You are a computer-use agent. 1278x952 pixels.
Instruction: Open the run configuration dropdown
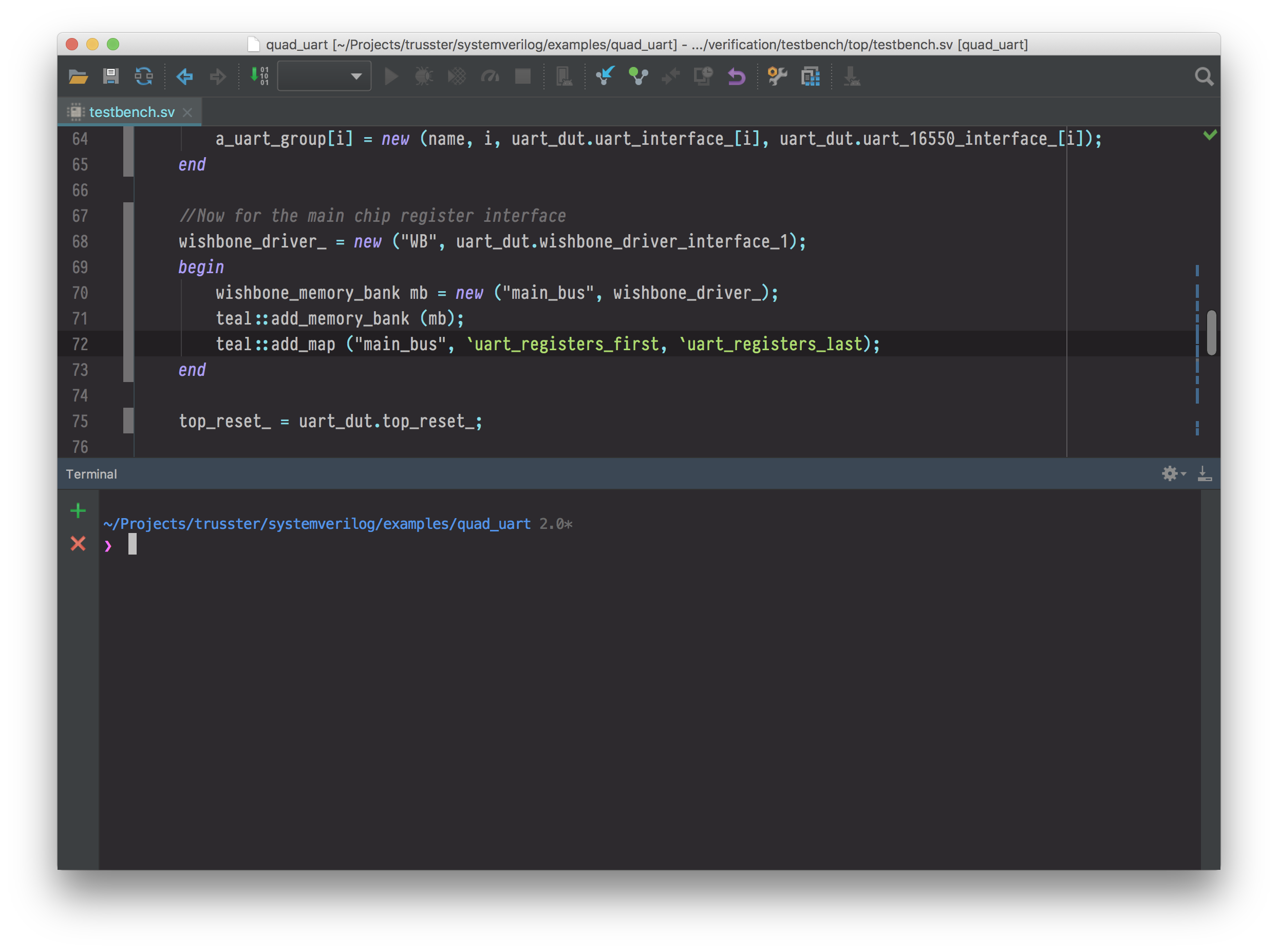pos(324,76)
